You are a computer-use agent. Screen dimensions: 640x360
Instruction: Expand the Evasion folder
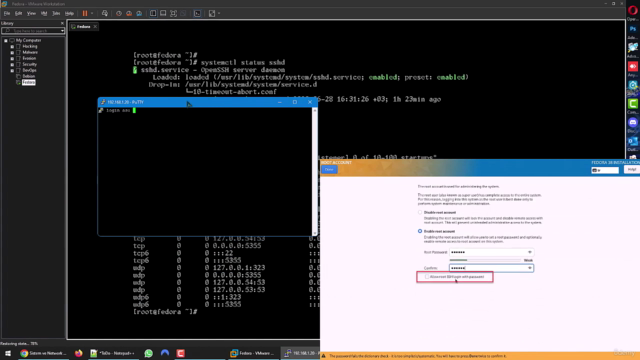12,58
